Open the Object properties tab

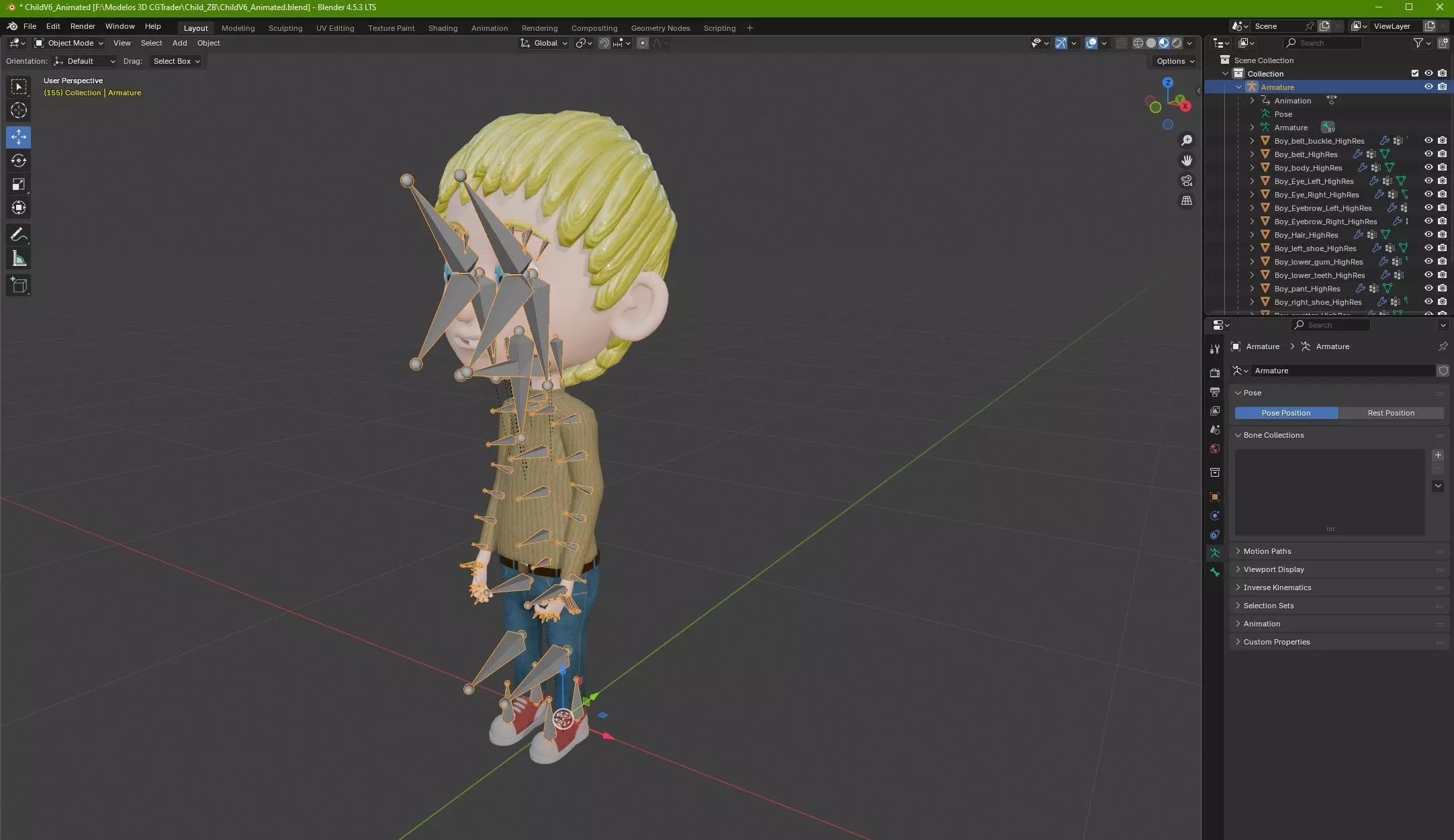(1214, 497)
